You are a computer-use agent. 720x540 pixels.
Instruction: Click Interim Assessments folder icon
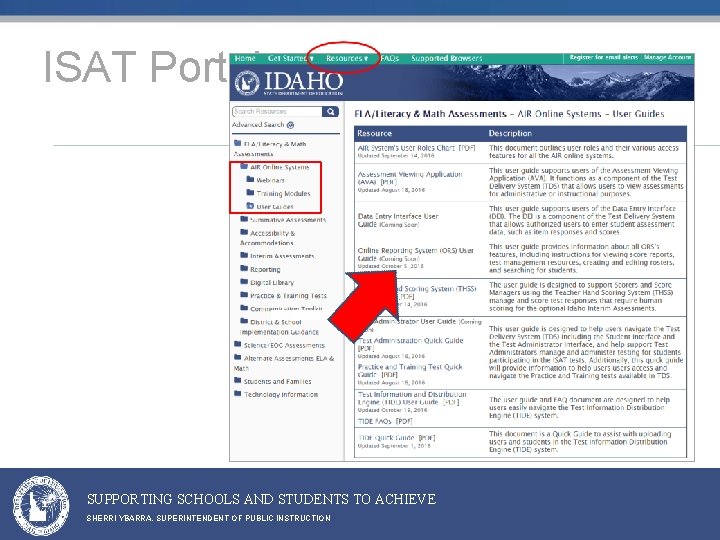244,255
